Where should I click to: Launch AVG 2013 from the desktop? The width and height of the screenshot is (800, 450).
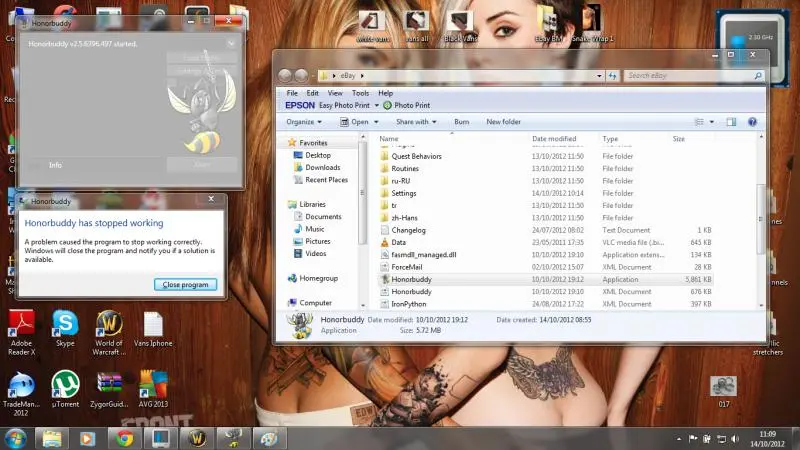click(x=153, y=390)
